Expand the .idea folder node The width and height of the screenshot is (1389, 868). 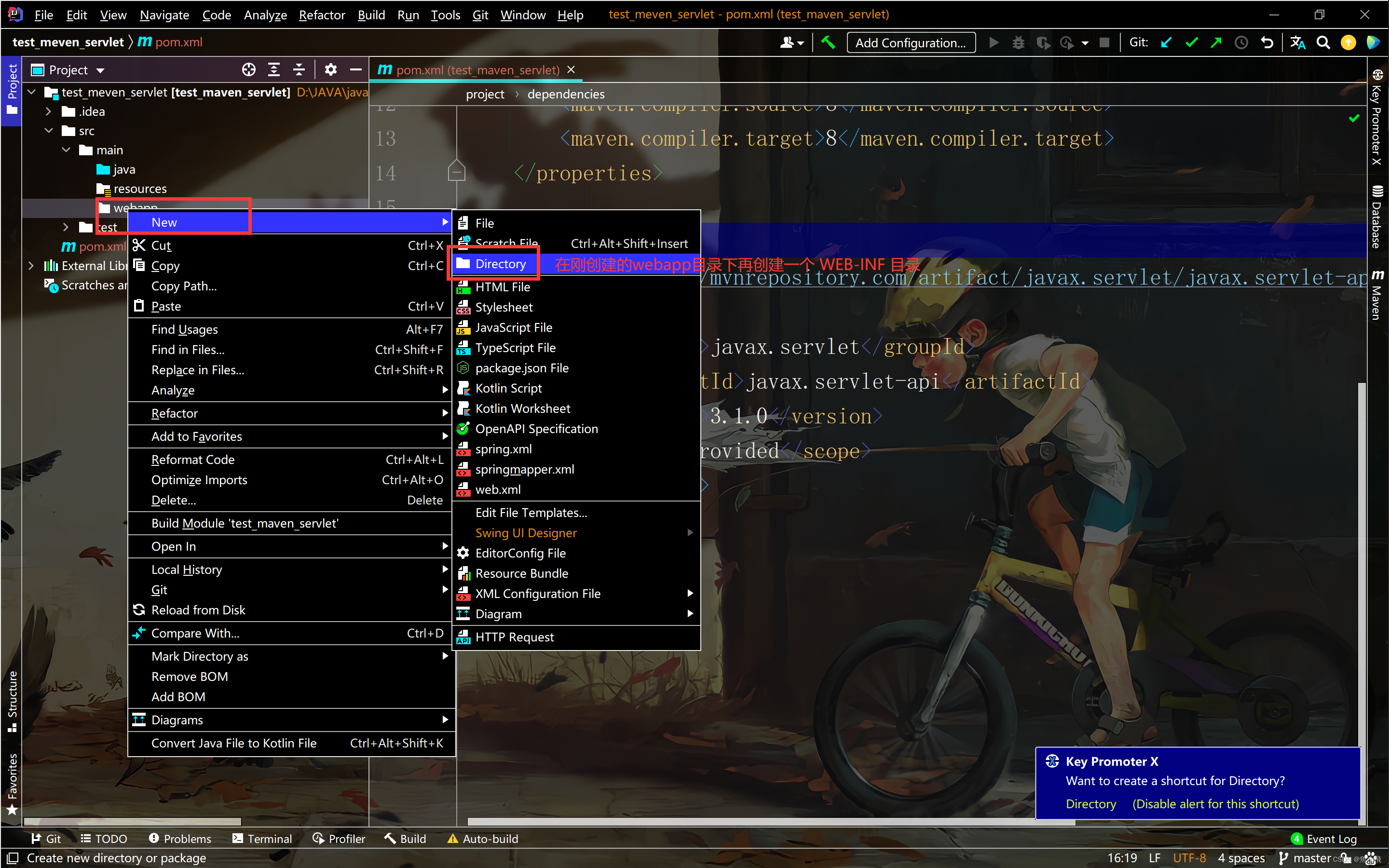coord(49,111)
